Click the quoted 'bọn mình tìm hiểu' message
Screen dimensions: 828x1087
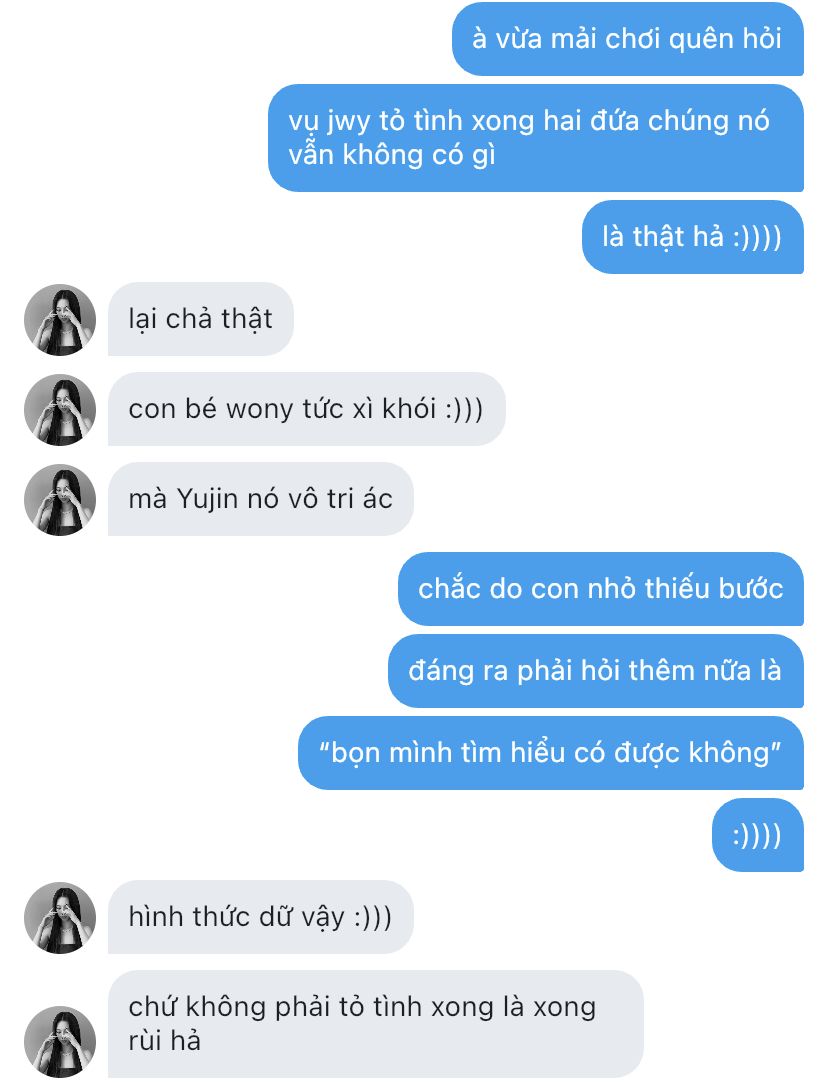[551, 753]
